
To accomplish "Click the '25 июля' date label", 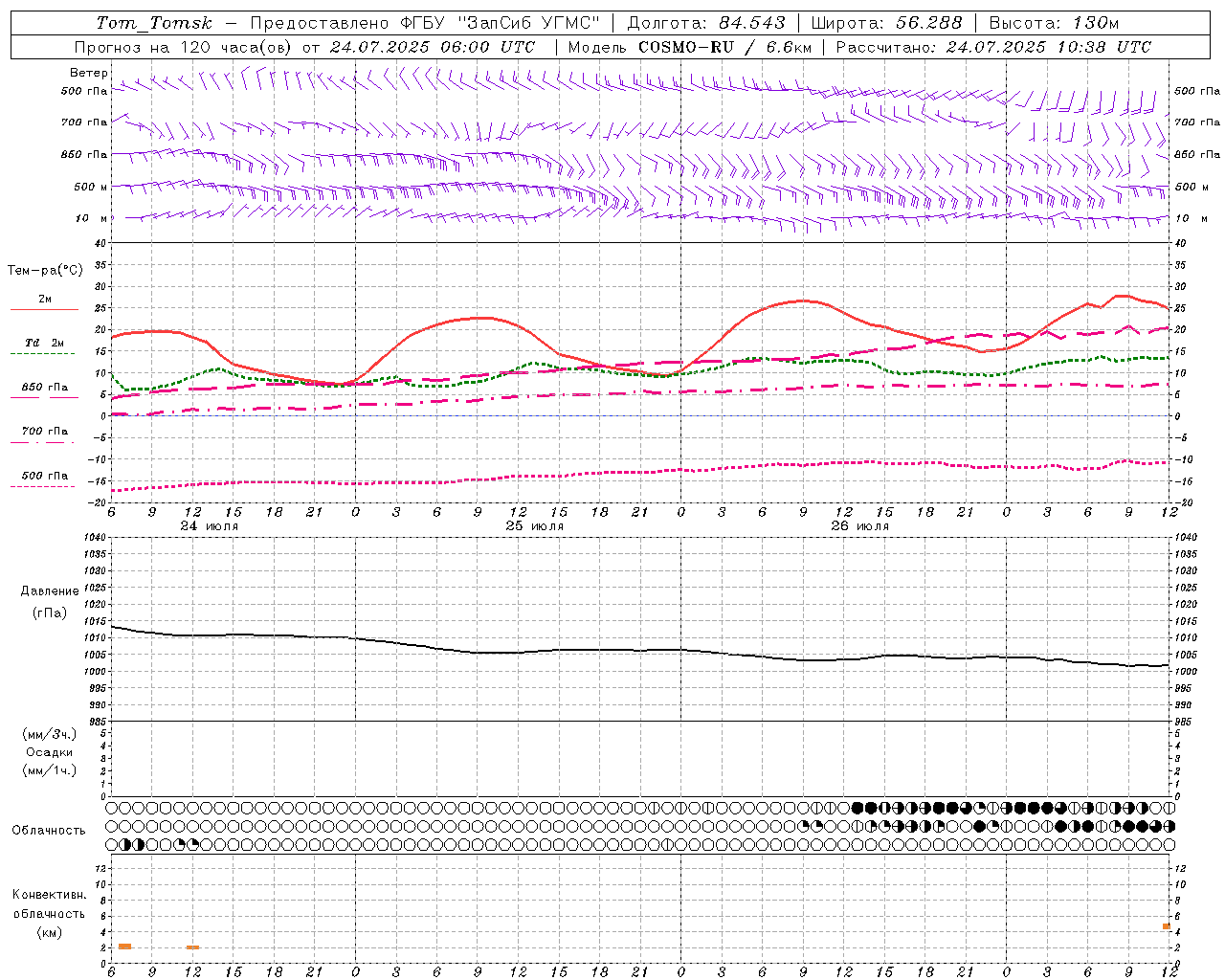I will pyautogui.click(x=535, y=526).
